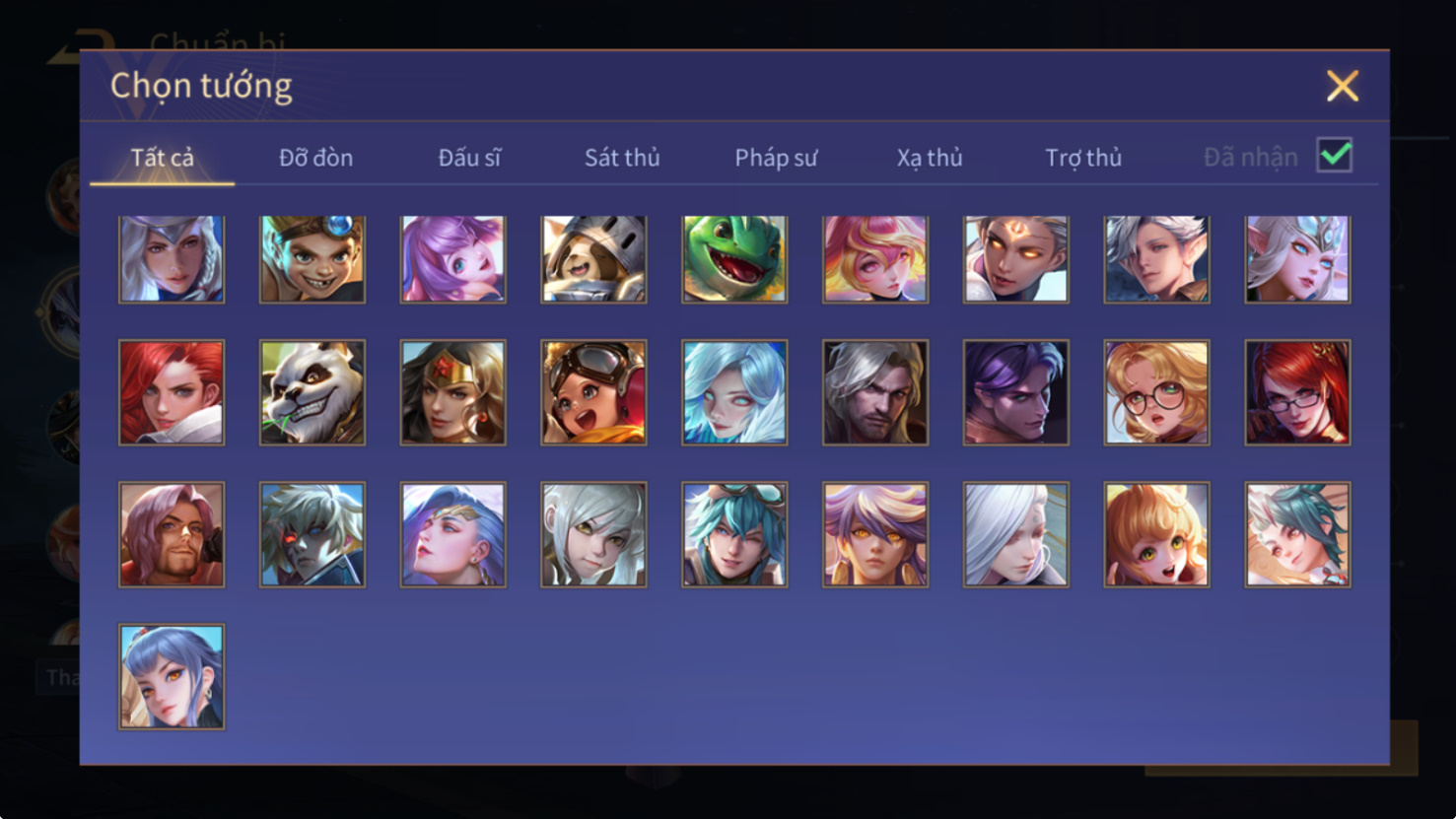Image resolution: width=1456 pixels, height=819 pixels.
Task: Choose the blonde girl with round glasses
Action: (x=1156, y=392)
